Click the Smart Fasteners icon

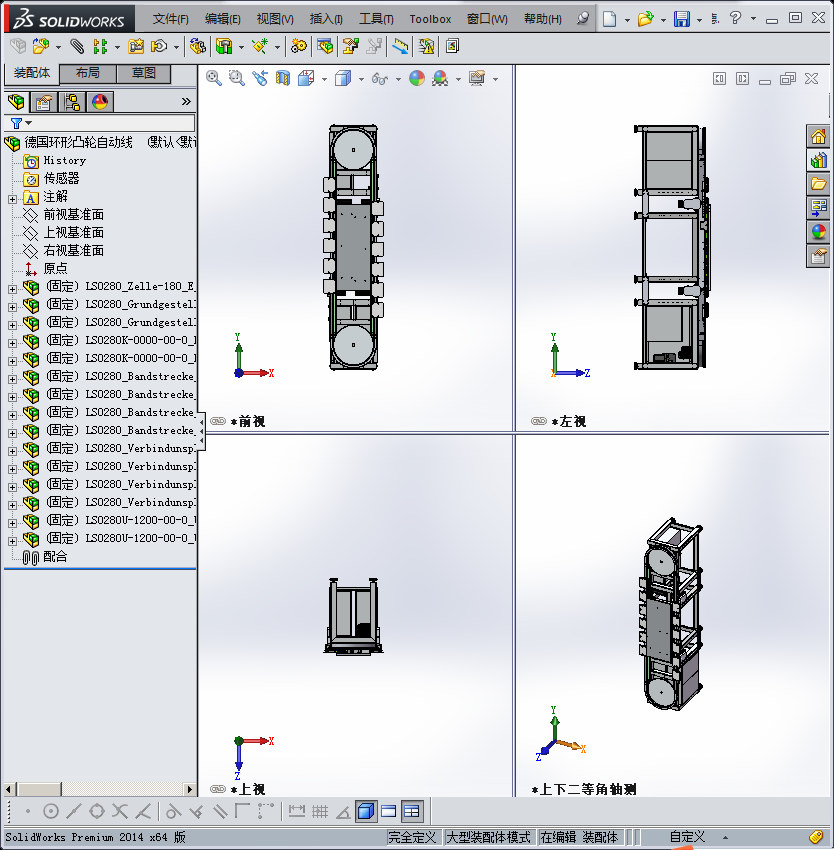coord(136,46)
